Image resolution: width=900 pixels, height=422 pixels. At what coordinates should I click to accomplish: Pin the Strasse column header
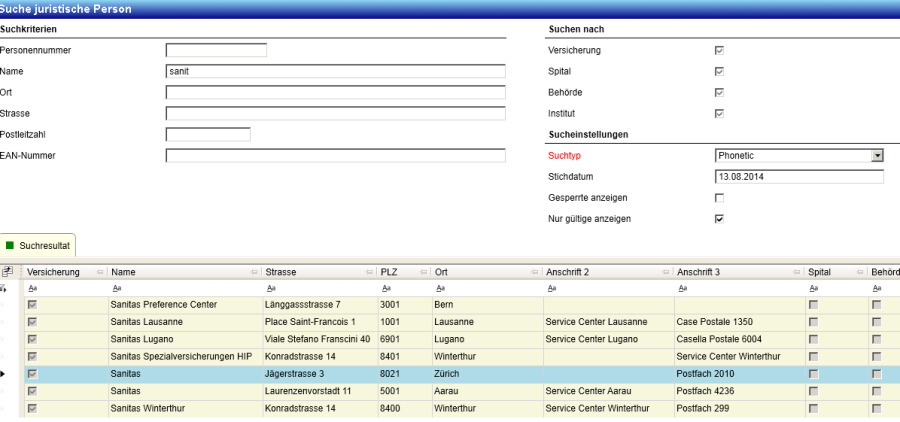coord(367,273)
